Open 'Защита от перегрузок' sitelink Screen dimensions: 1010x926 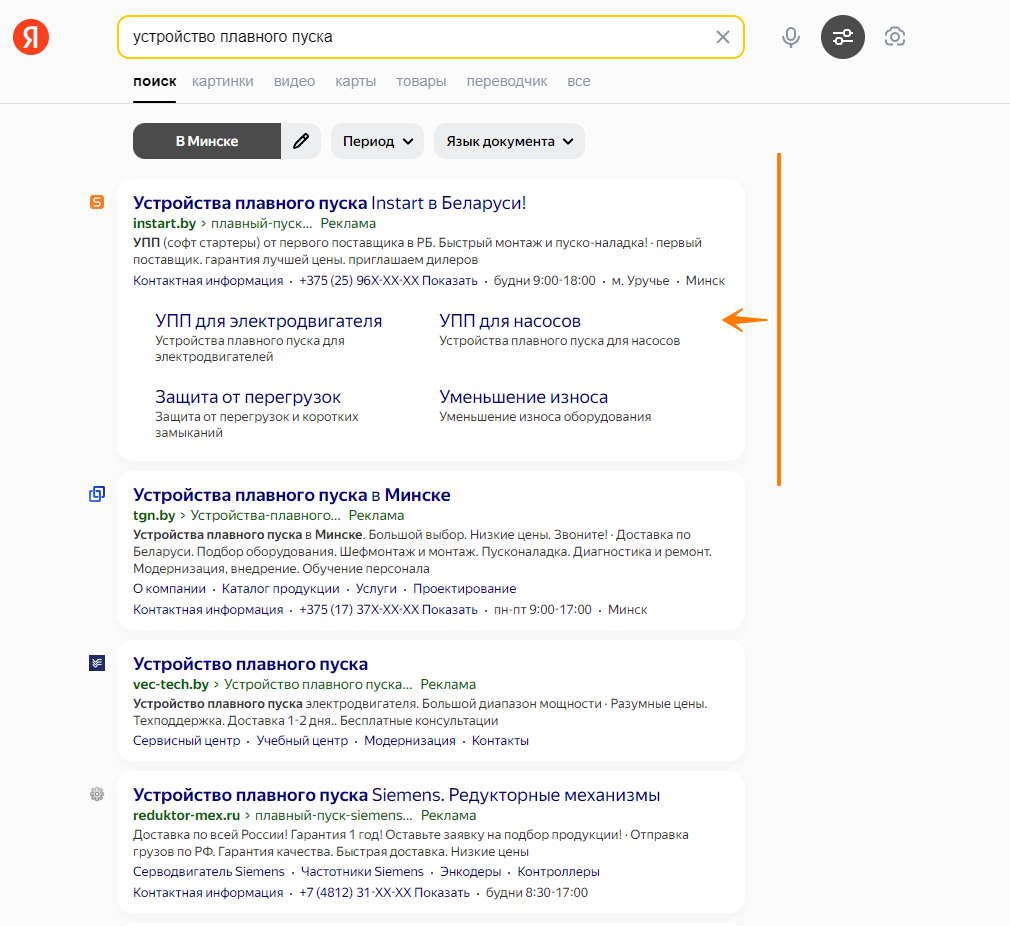248,397
